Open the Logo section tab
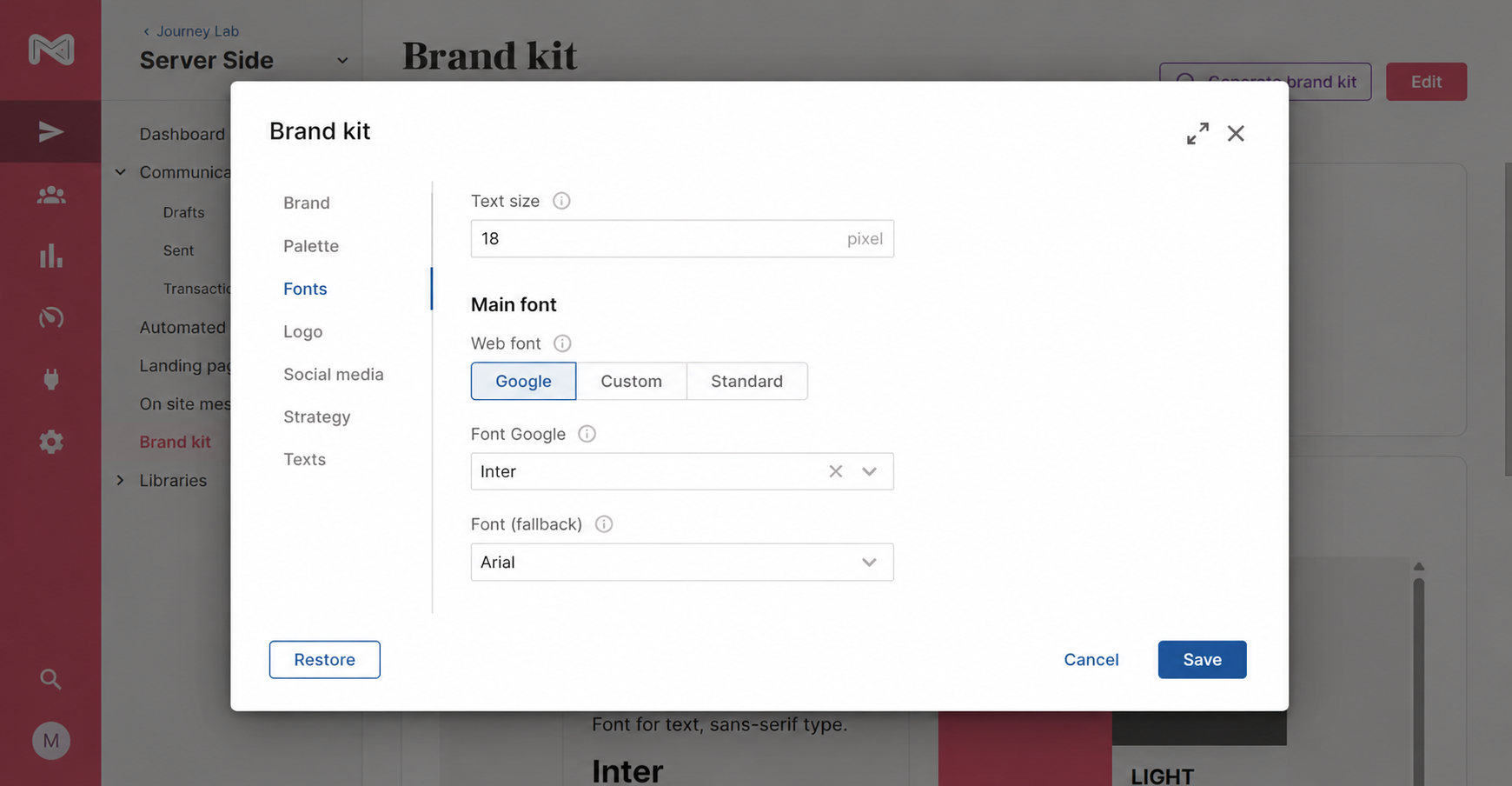 tap(302, 331)
